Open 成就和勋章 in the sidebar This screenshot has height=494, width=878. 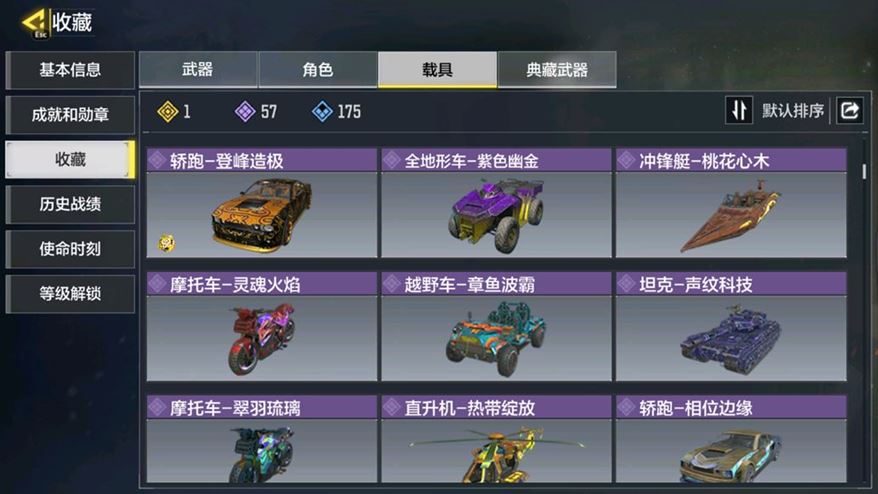(x=70, y=115)
